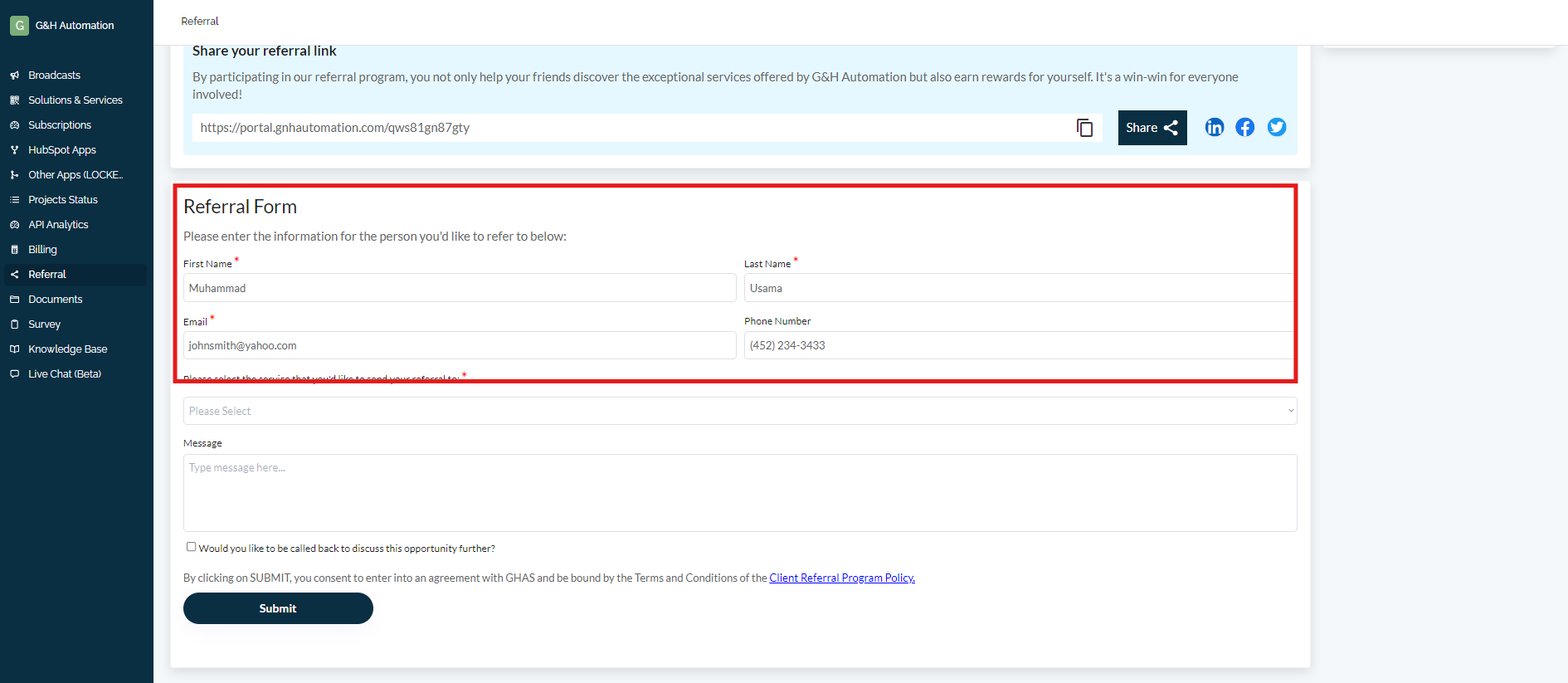Open the Knowledge Base menu item
1568x683 pixels.
click(67, 349)
